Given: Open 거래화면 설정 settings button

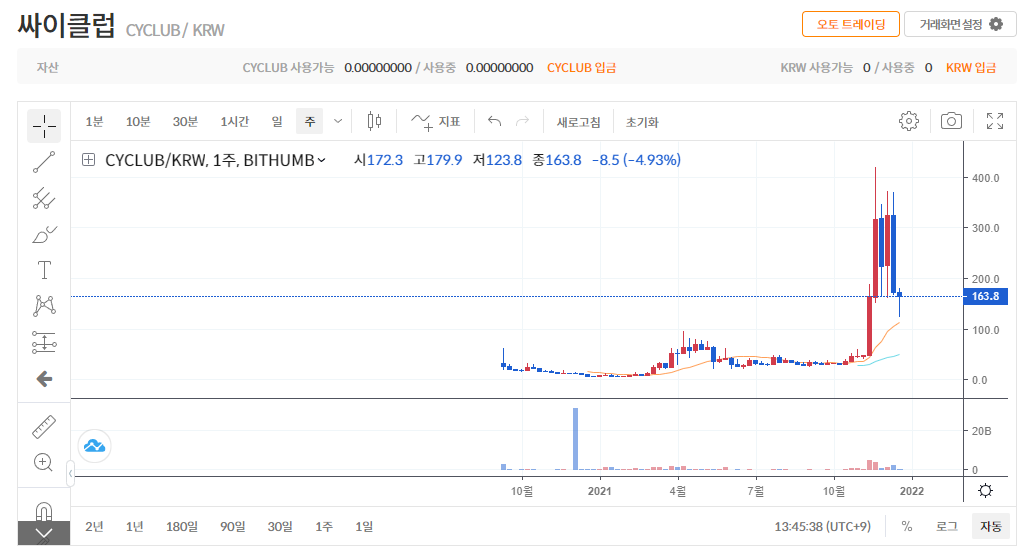Looking at the screenshot, I should tap(960, 24).
